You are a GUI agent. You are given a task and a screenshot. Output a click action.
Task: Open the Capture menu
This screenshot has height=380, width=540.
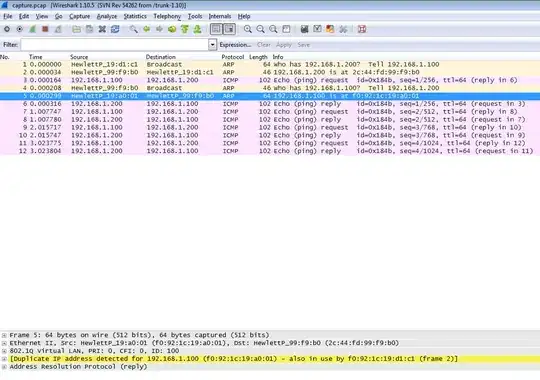[80, 16]
